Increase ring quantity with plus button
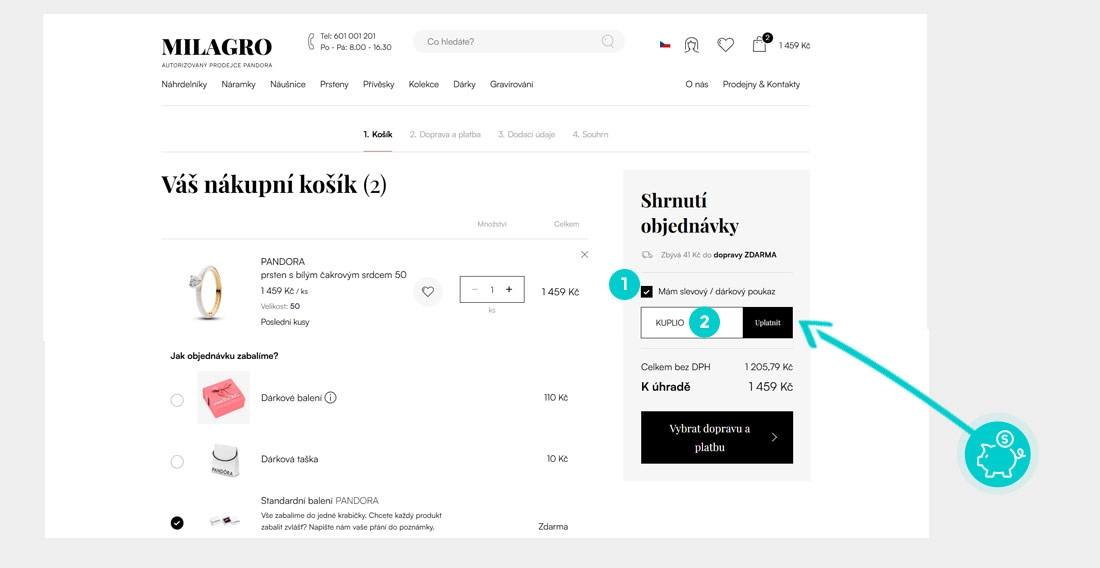 [509, 290]
